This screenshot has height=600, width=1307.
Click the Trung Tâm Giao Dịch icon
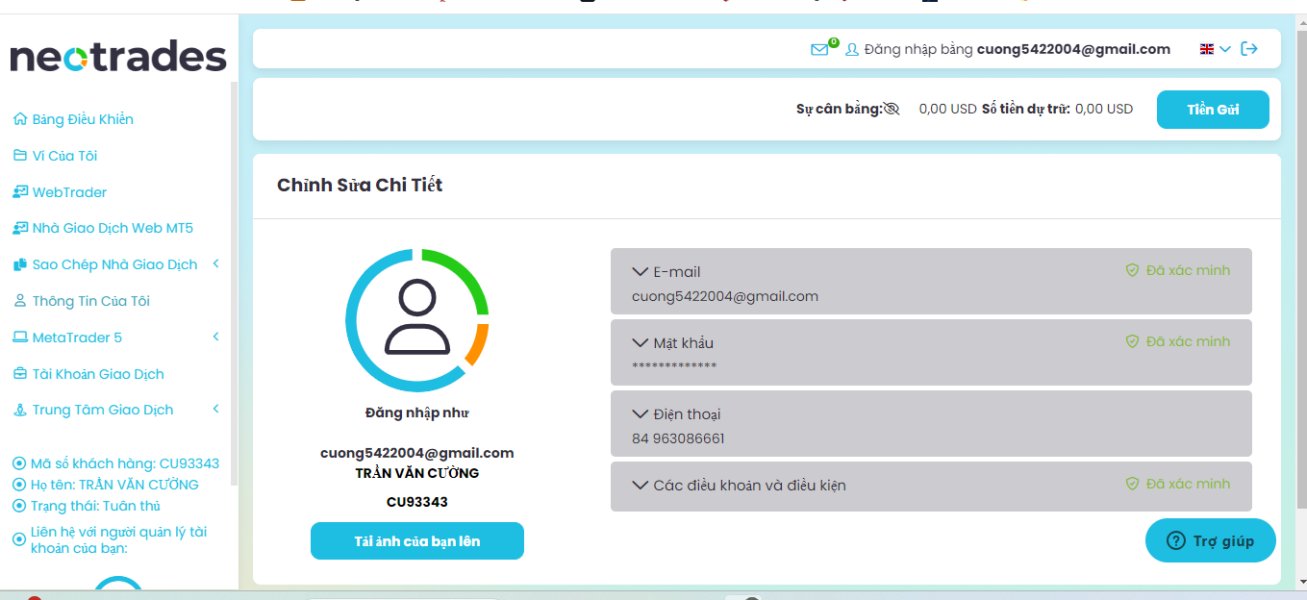click(x=19, y=410)
